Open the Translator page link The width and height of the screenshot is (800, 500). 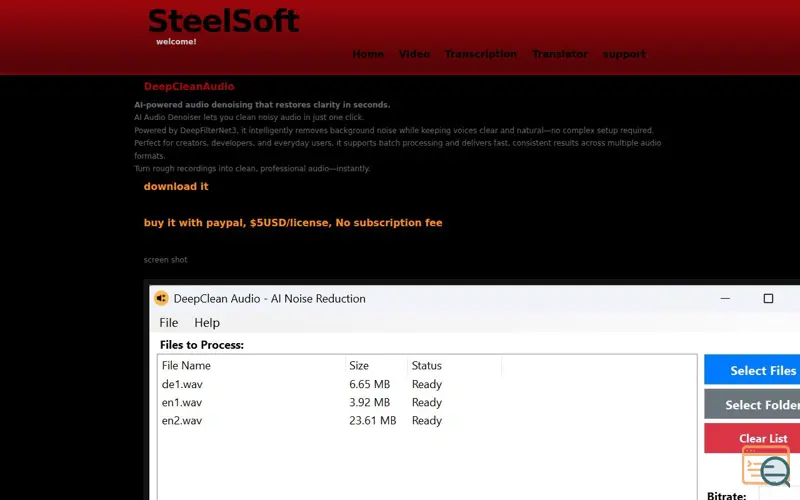(x=560, y=54)
